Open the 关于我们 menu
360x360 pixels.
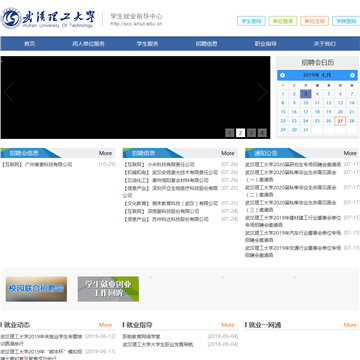tap(325, 44)
